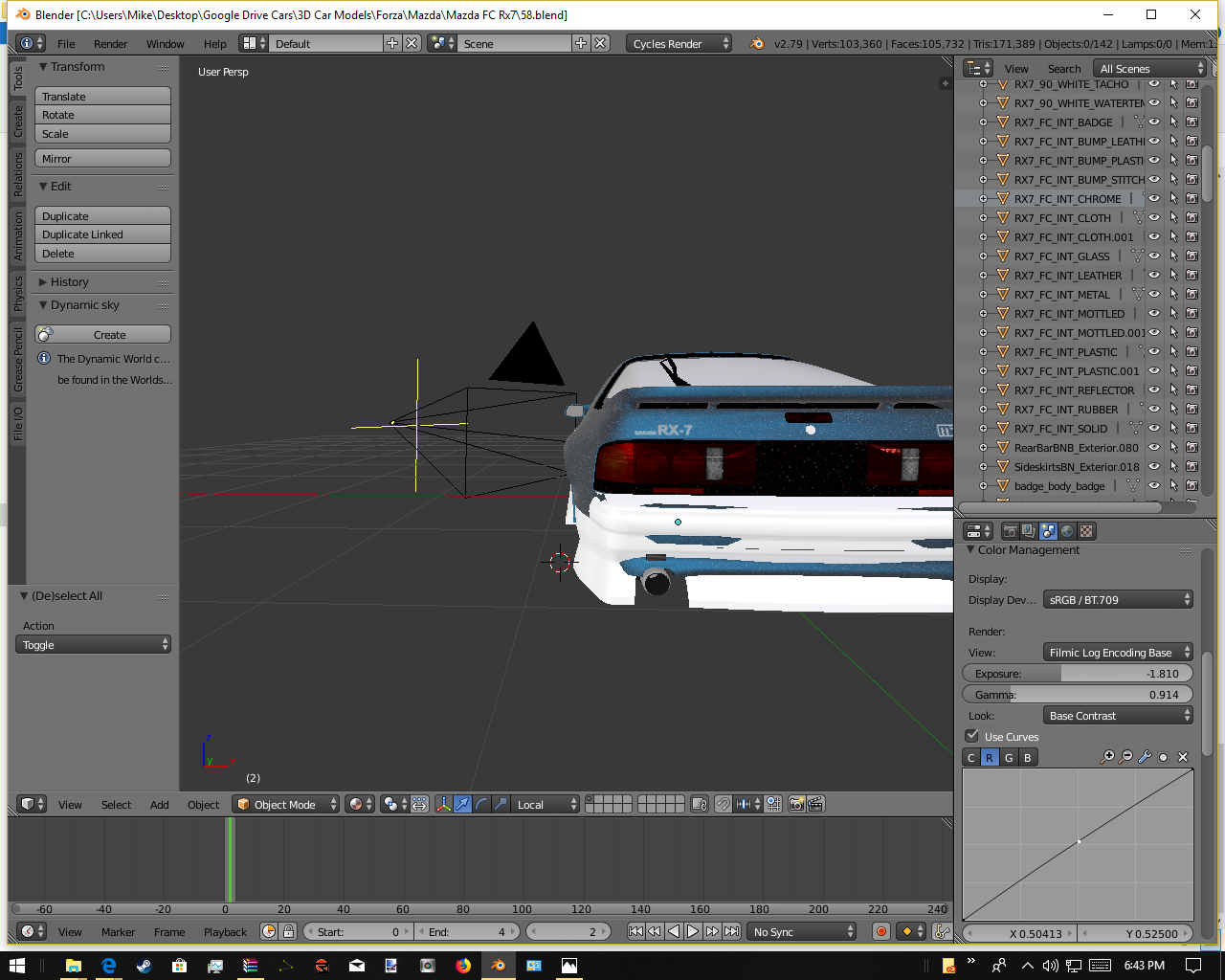Toggle curve clipping options dot icon

1164,757
